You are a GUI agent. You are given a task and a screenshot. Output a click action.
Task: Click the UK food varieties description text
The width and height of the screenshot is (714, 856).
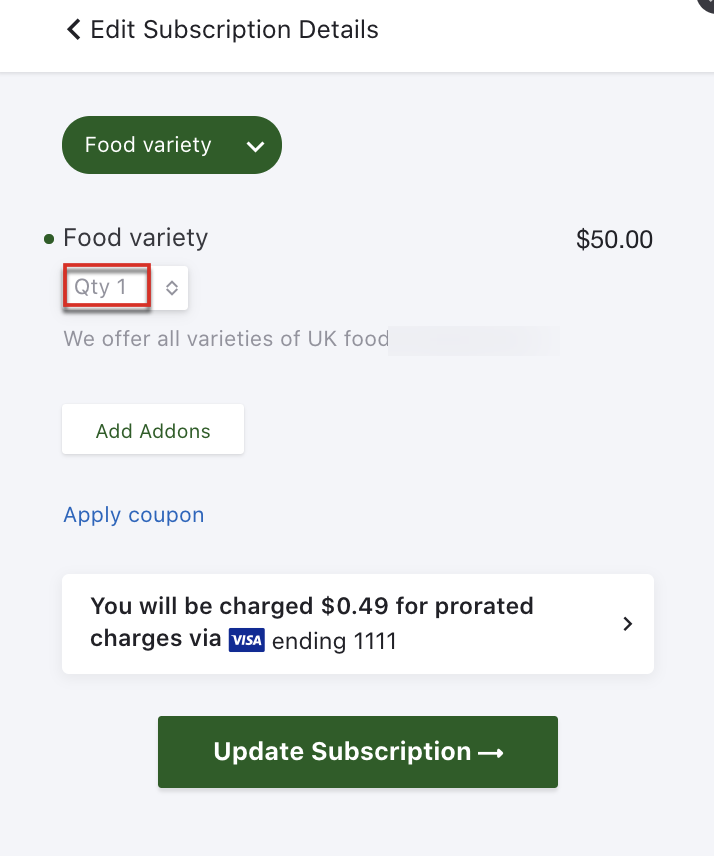click(227, 338)
